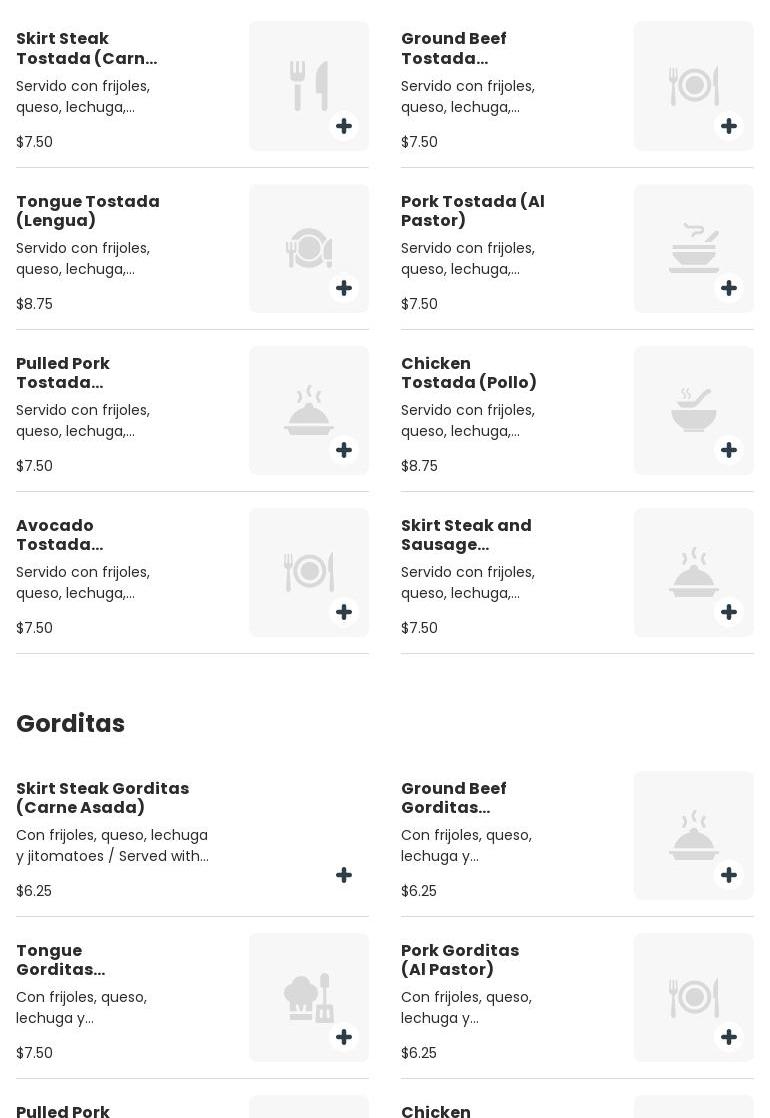Open Tongue Tostada (Lengua) item title
The image size is (770, 1118).
[88, 211]
